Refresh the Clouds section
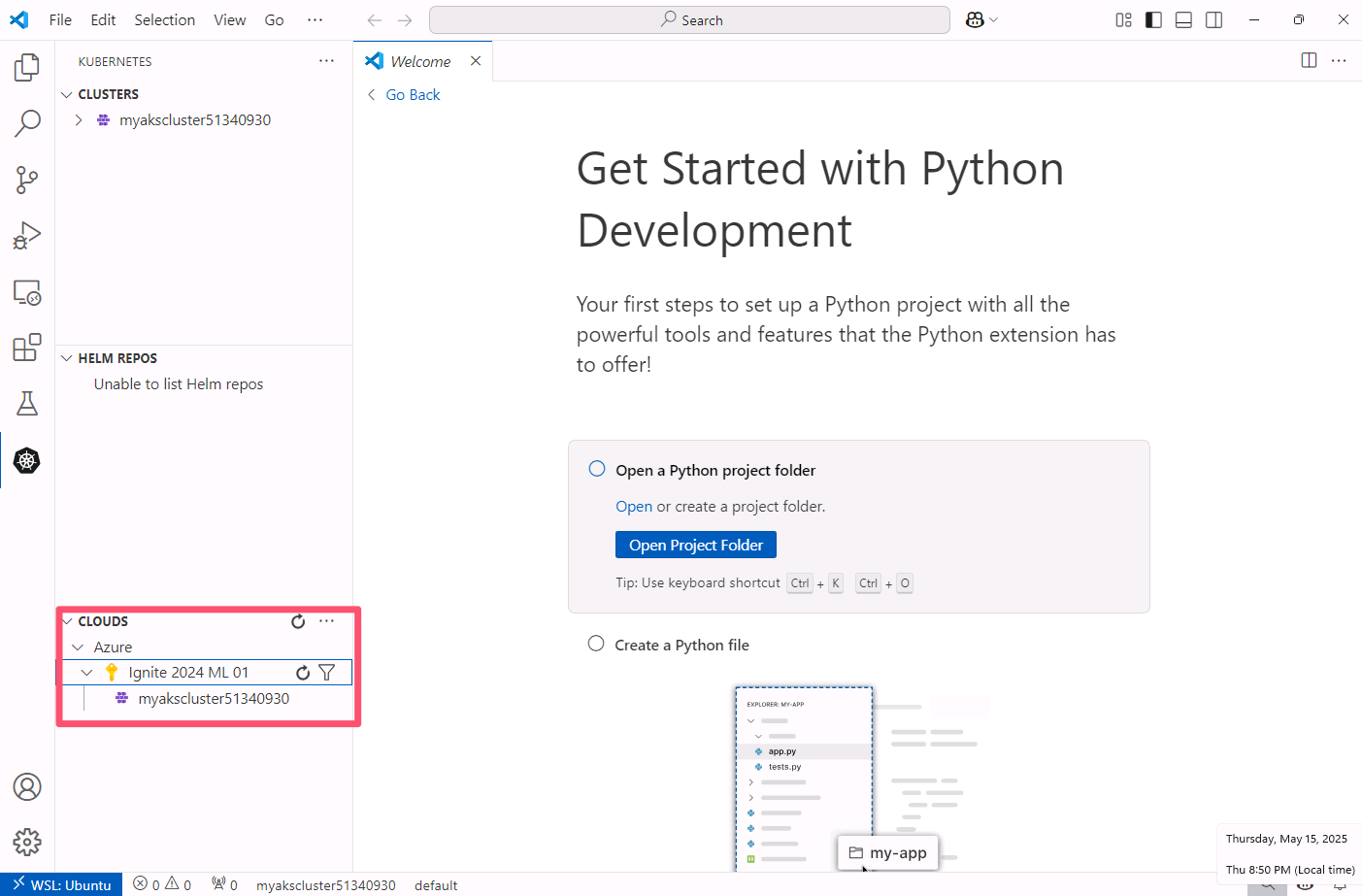 (298, 621)
